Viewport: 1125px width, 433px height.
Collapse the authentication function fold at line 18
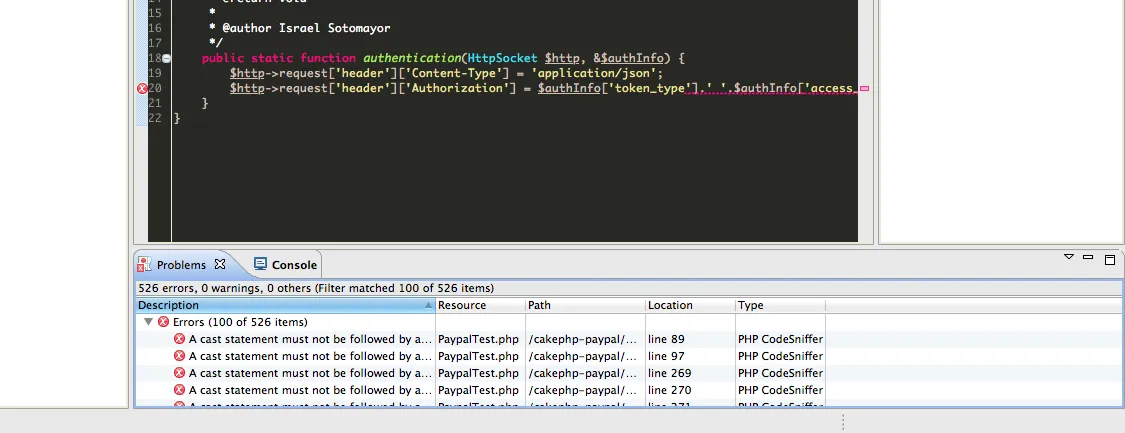point(166,59)
